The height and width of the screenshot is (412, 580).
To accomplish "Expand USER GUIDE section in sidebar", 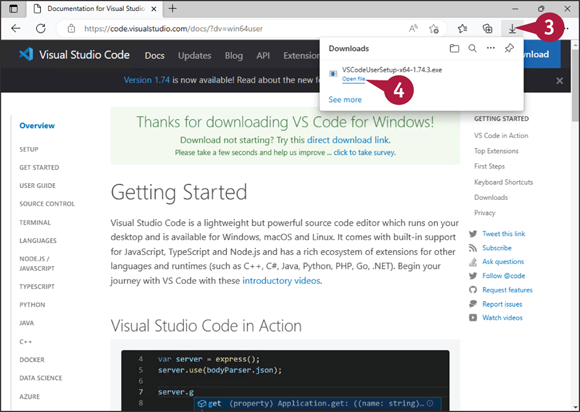I will (37, 186).
